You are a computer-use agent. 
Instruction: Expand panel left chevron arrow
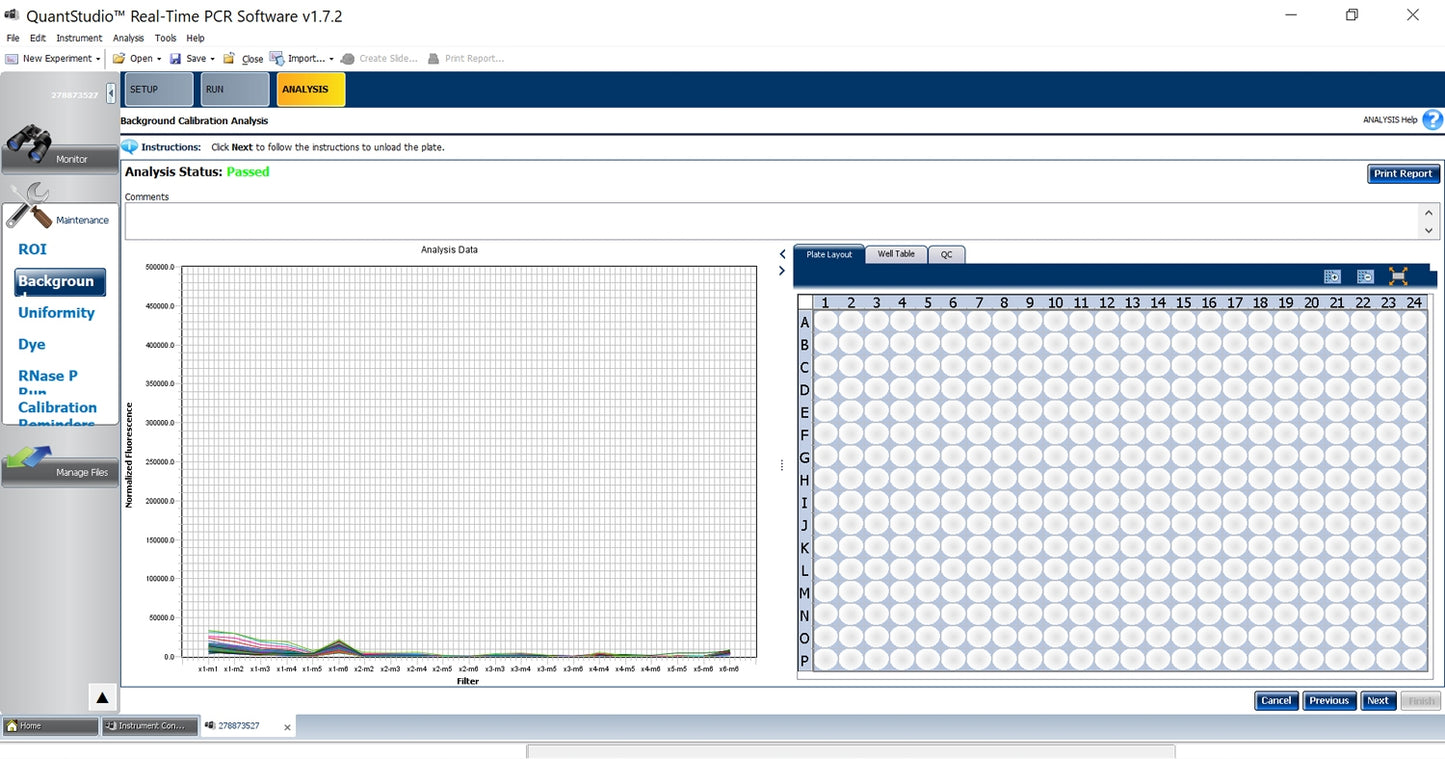click(783, 254)
